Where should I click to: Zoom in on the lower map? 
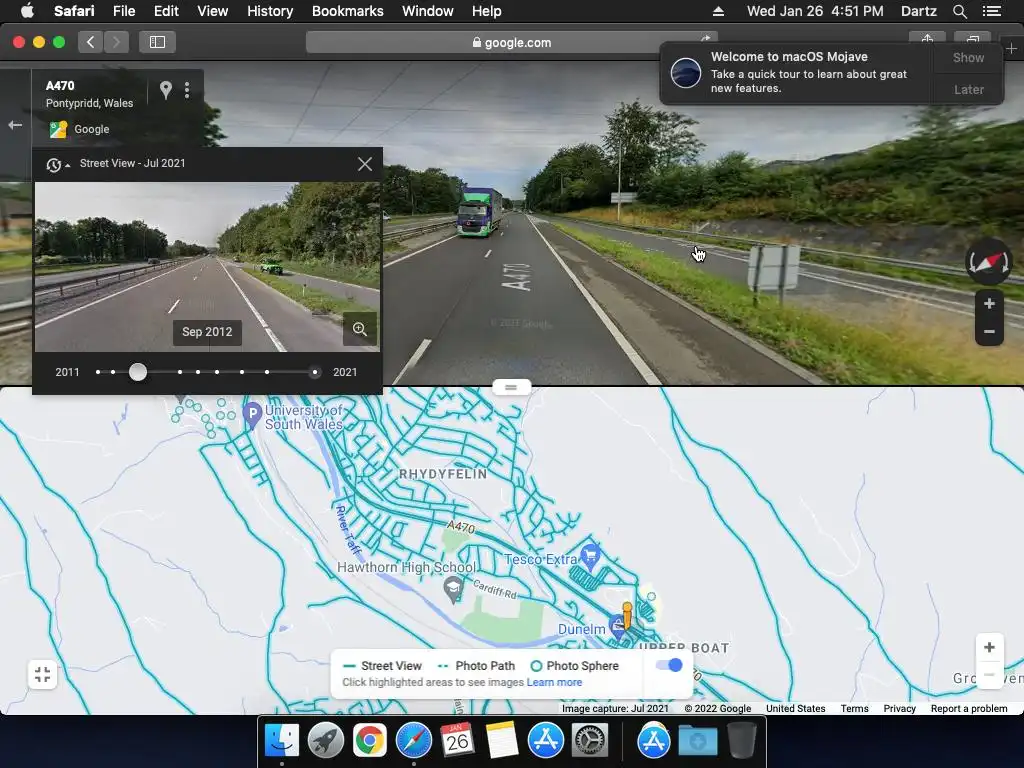pyautogui.click(x=989, y=647)
